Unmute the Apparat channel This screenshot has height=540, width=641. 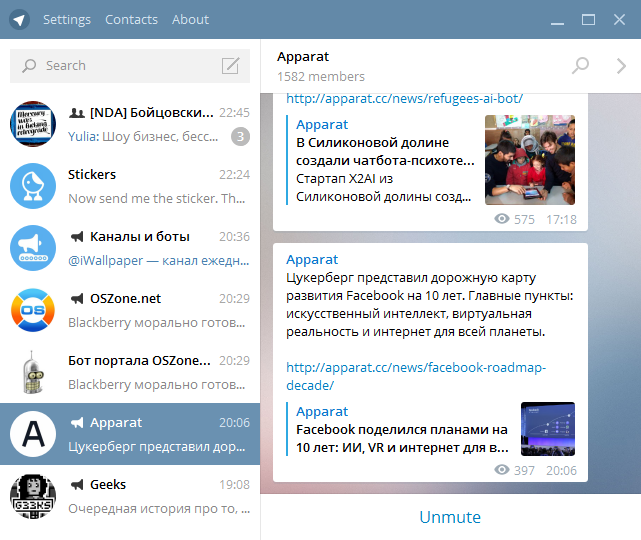pyautogui.click(x=450, y=517)
